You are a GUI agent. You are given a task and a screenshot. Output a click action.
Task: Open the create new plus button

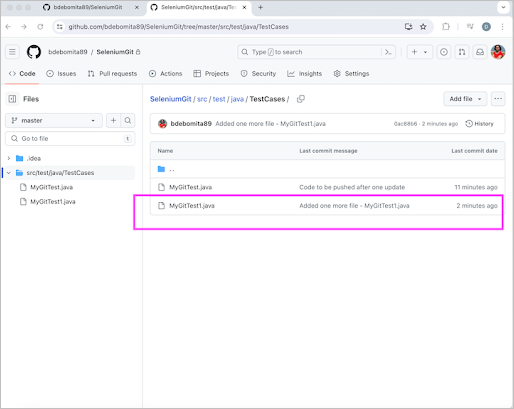(x=414, y=52)
